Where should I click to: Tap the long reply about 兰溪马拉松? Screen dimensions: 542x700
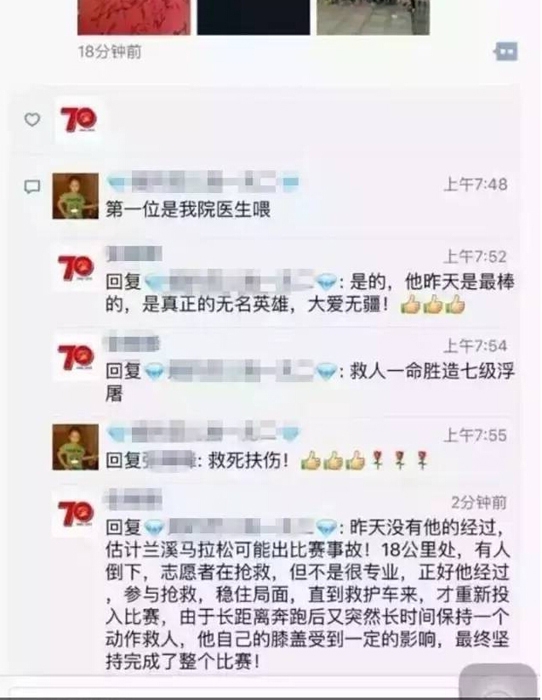pyautogui.click(x=308, y=594)
